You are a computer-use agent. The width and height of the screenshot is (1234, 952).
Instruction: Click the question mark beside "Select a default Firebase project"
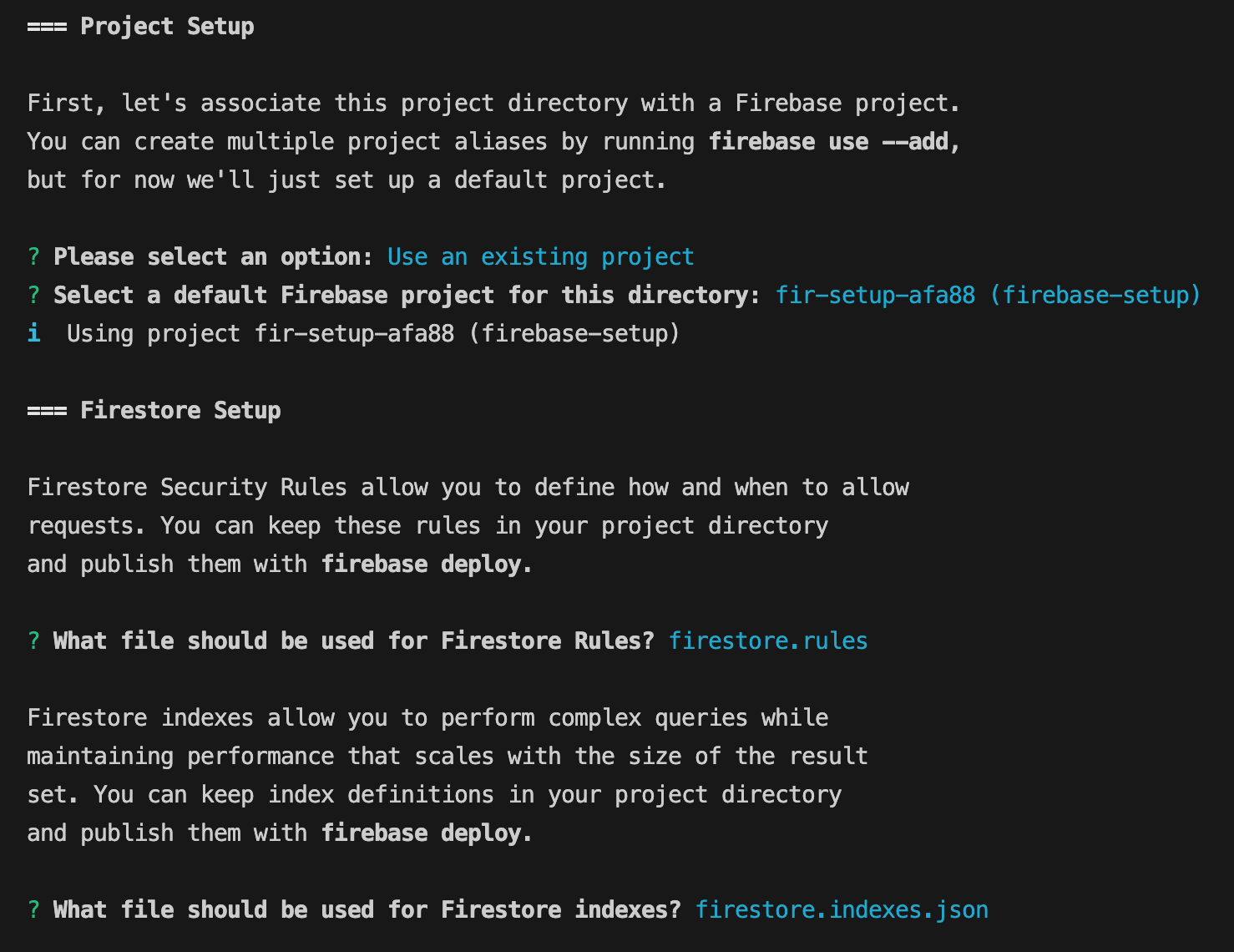(x=33, y=295)
